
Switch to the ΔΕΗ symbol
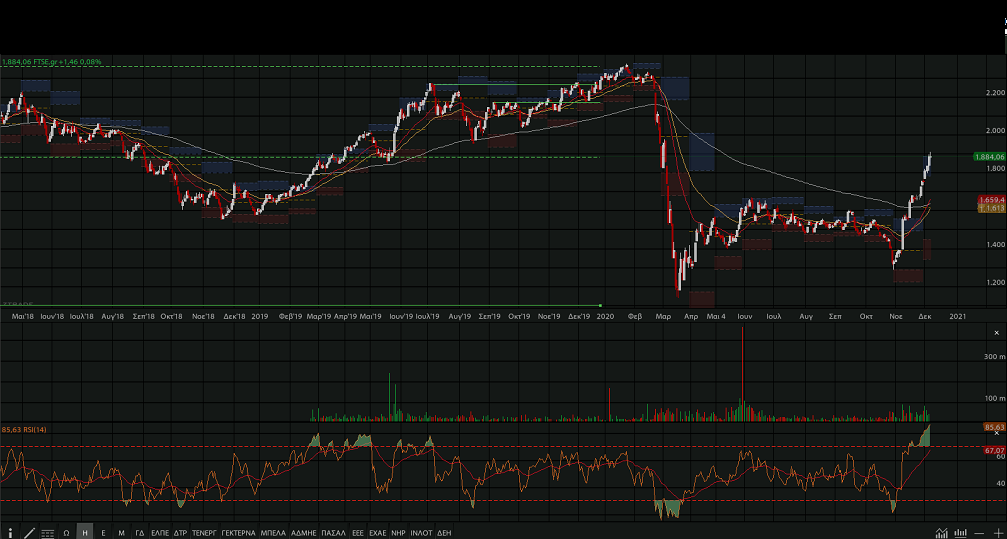pos(444,533)
